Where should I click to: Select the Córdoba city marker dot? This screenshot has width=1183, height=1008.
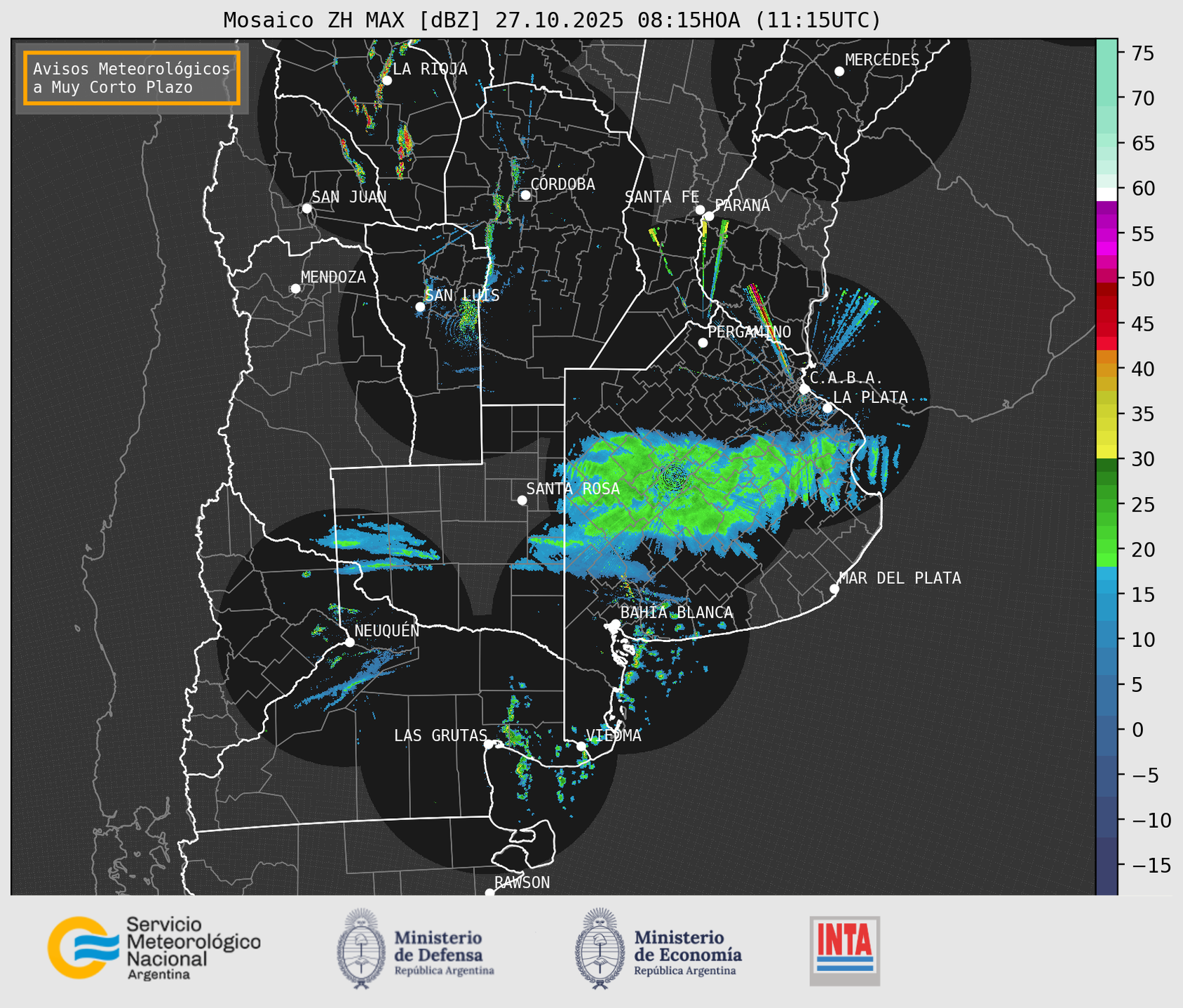pos(525,195)
